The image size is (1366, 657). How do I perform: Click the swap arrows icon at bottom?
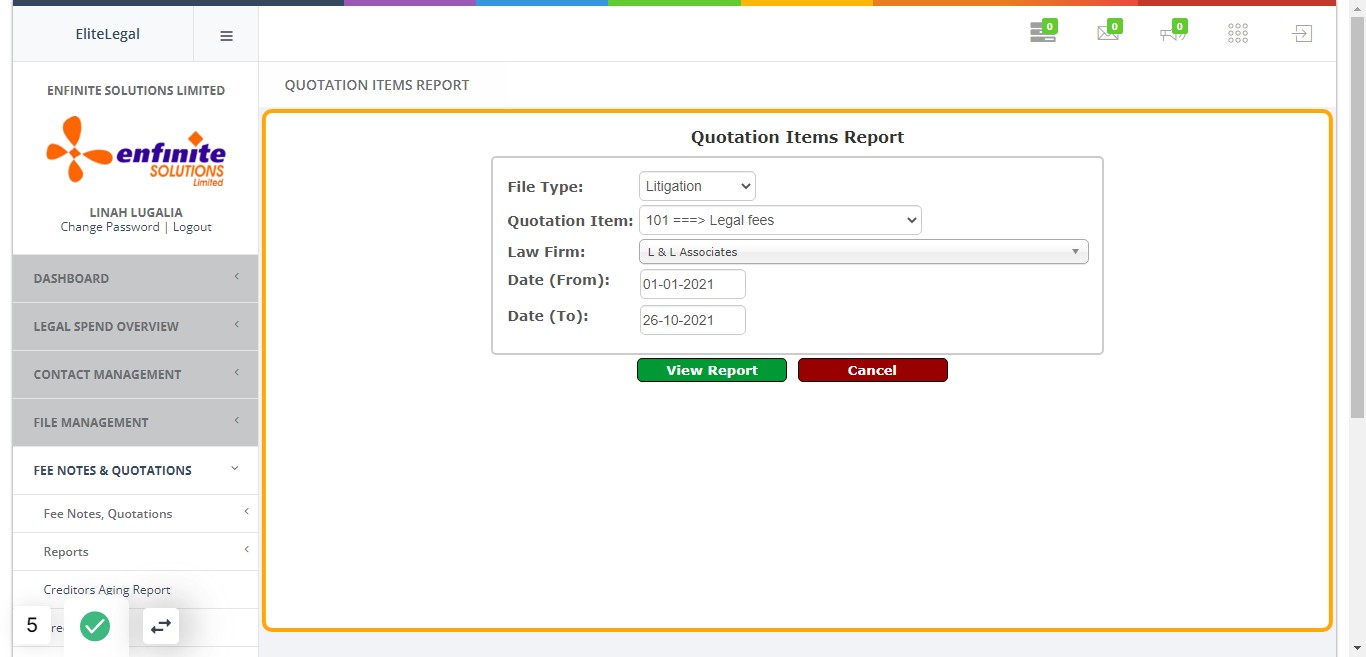(x=160, y=626)
